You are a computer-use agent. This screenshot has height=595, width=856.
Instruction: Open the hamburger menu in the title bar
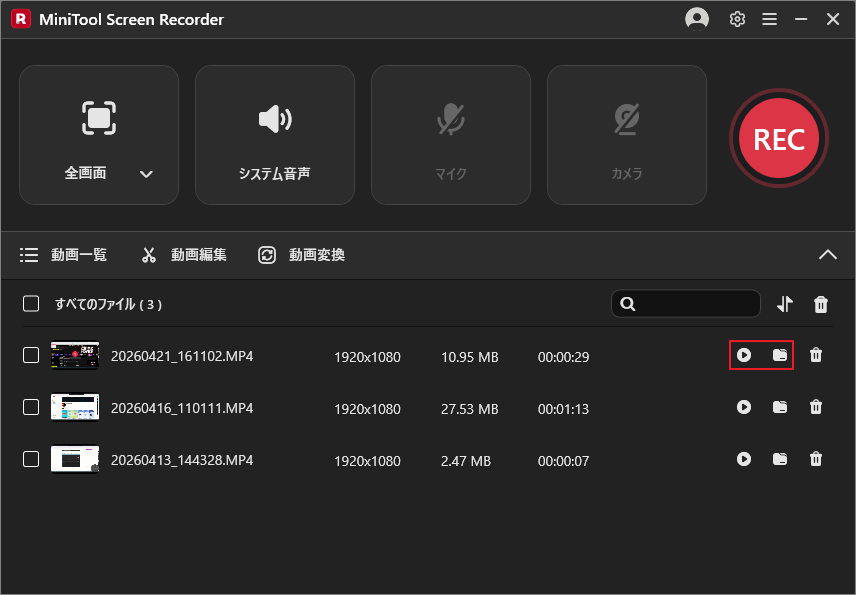click(769, 19)
